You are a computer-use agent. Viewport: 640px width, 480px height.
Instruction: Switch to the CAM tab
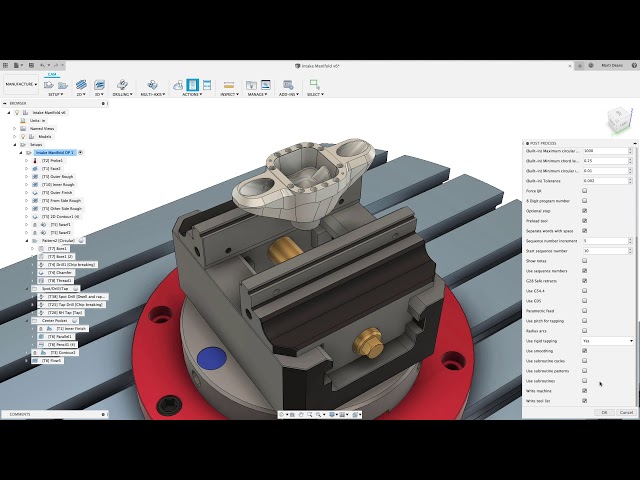pyautogui.click(x=52, y=74)
